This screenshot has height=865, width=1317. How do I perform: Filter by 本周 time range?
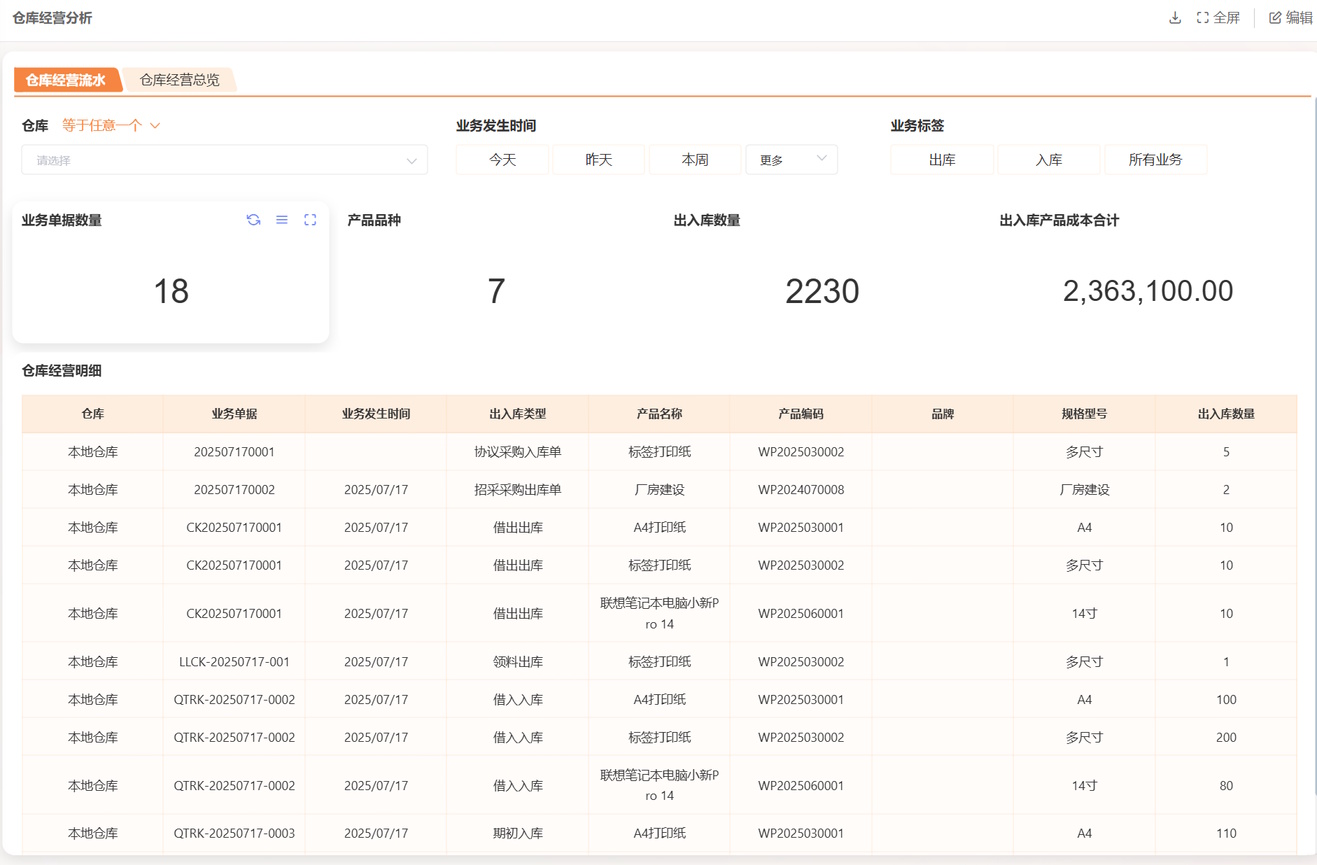[694, 160]
